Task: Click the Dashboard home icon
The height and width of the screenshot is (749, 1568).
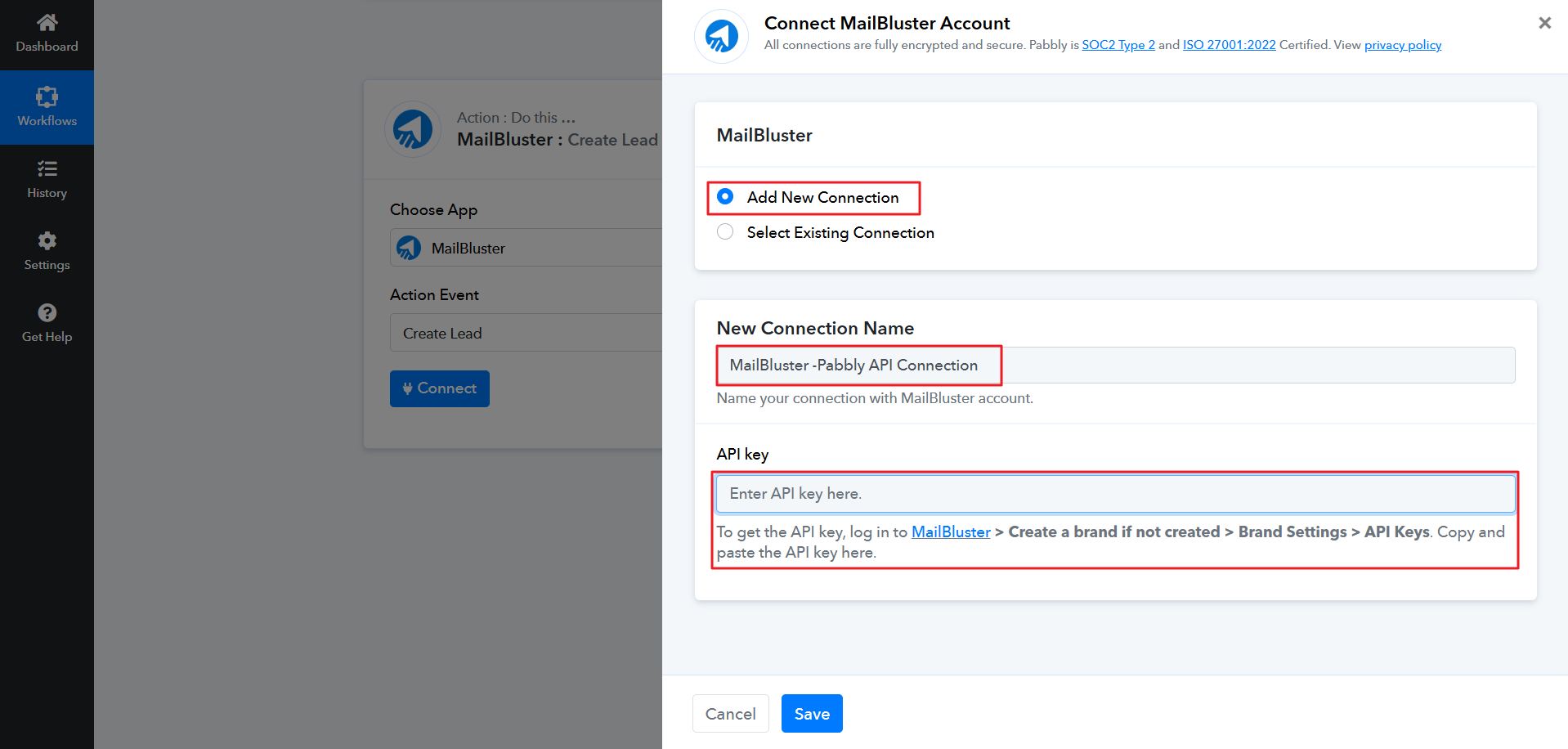Action: 47,22
